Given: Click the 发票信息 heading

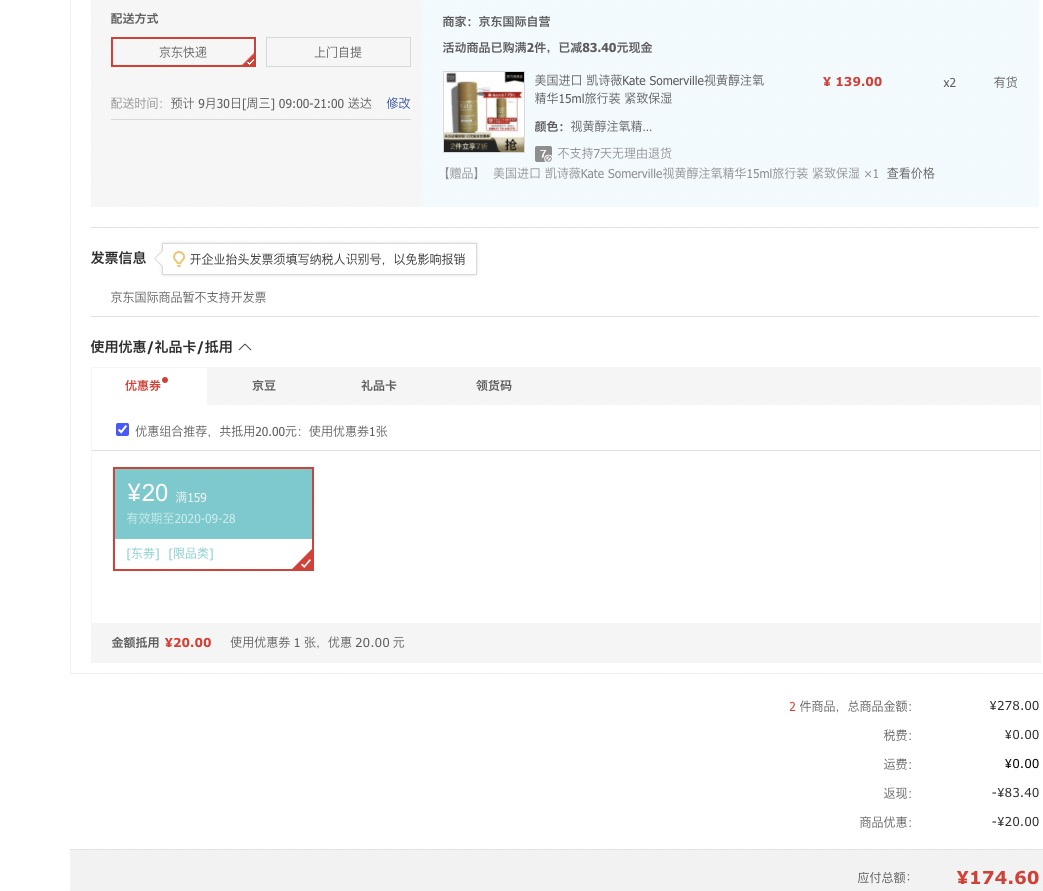Looking at the screenshot, I should 118,258.
